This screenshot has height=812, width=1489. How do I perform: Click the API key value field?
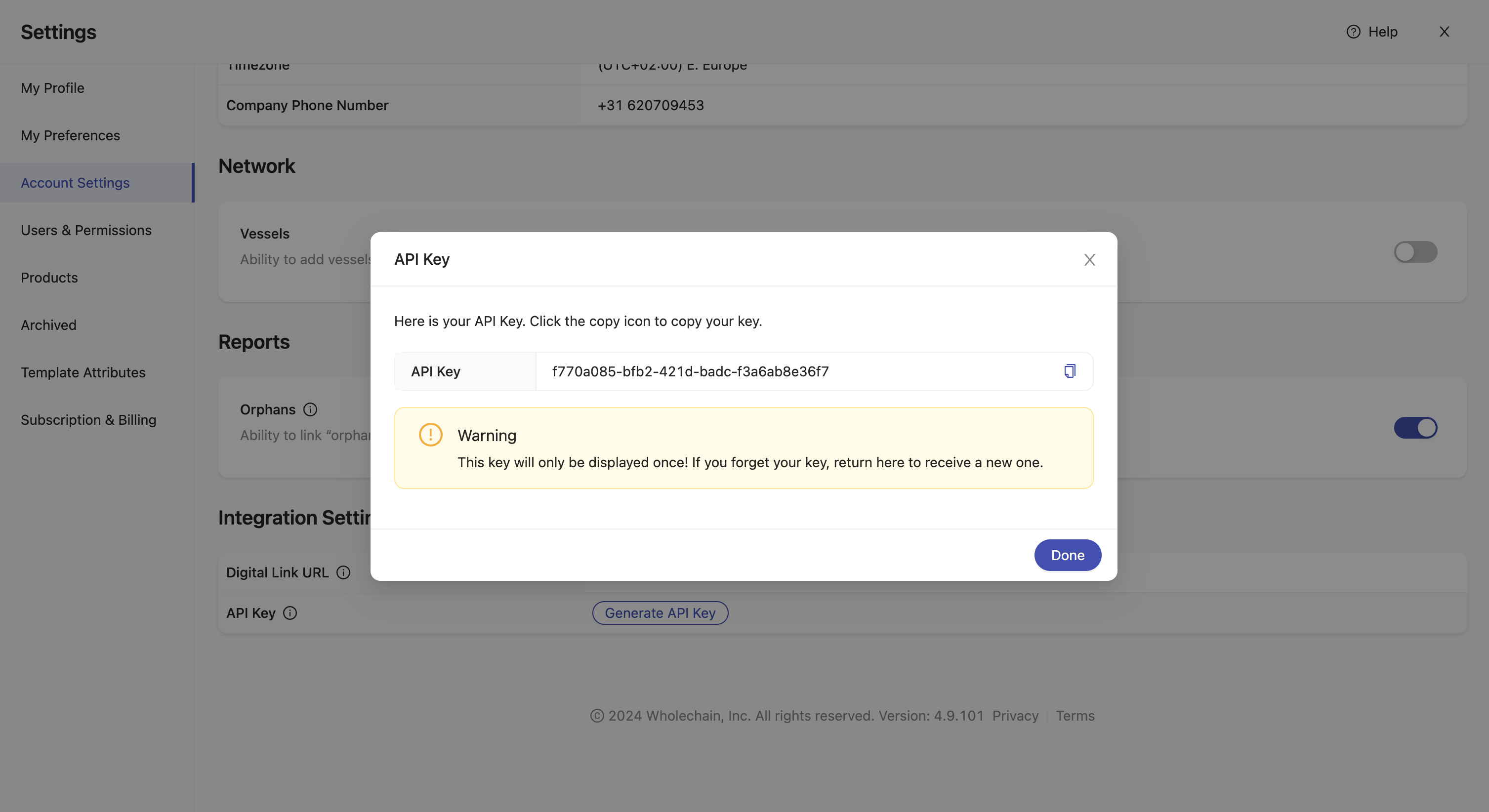690,371
